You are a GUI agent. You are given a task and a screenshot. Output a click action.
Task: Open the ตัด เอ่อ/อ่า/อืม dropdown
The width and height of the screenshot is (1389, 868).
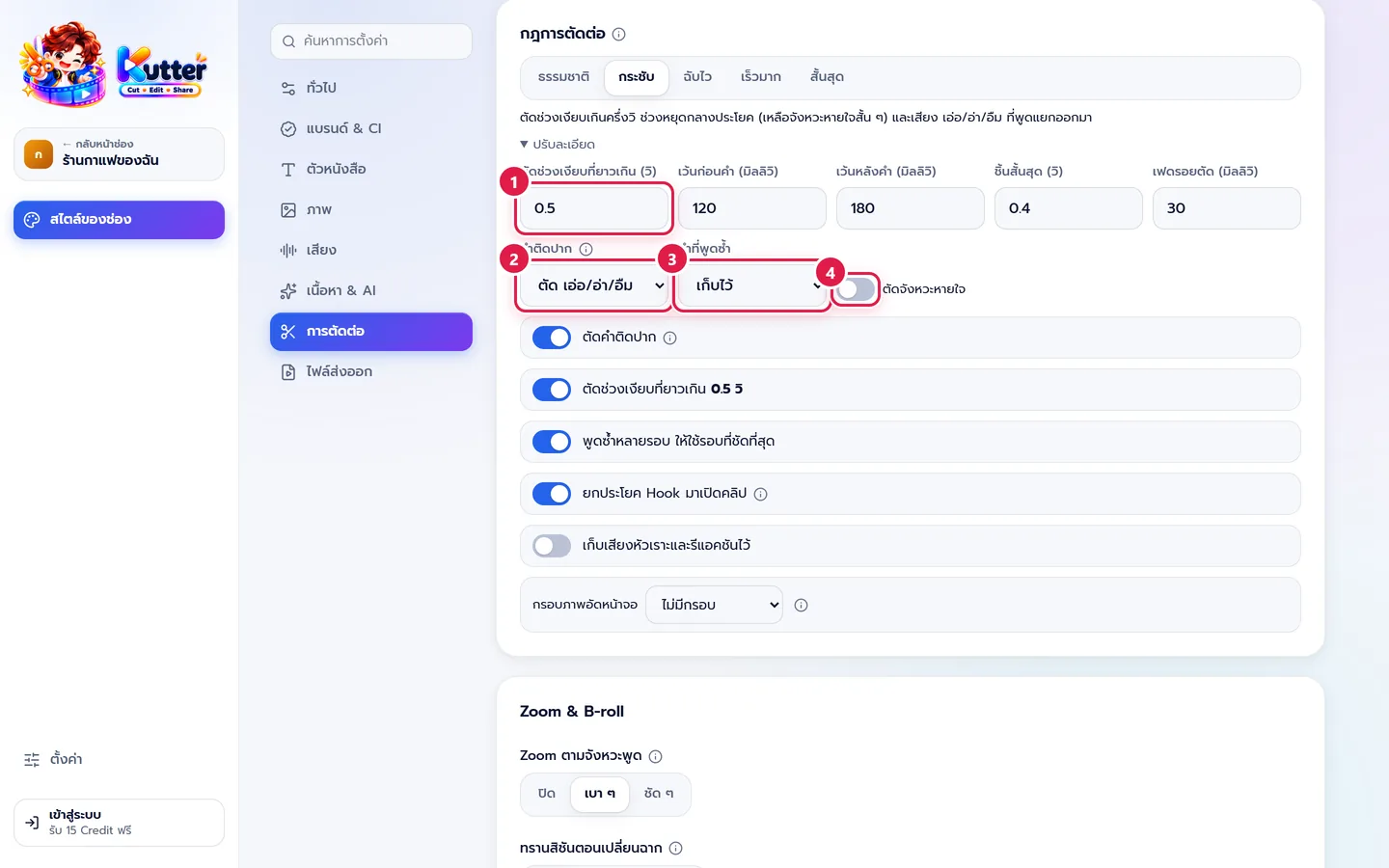point(594,285)
